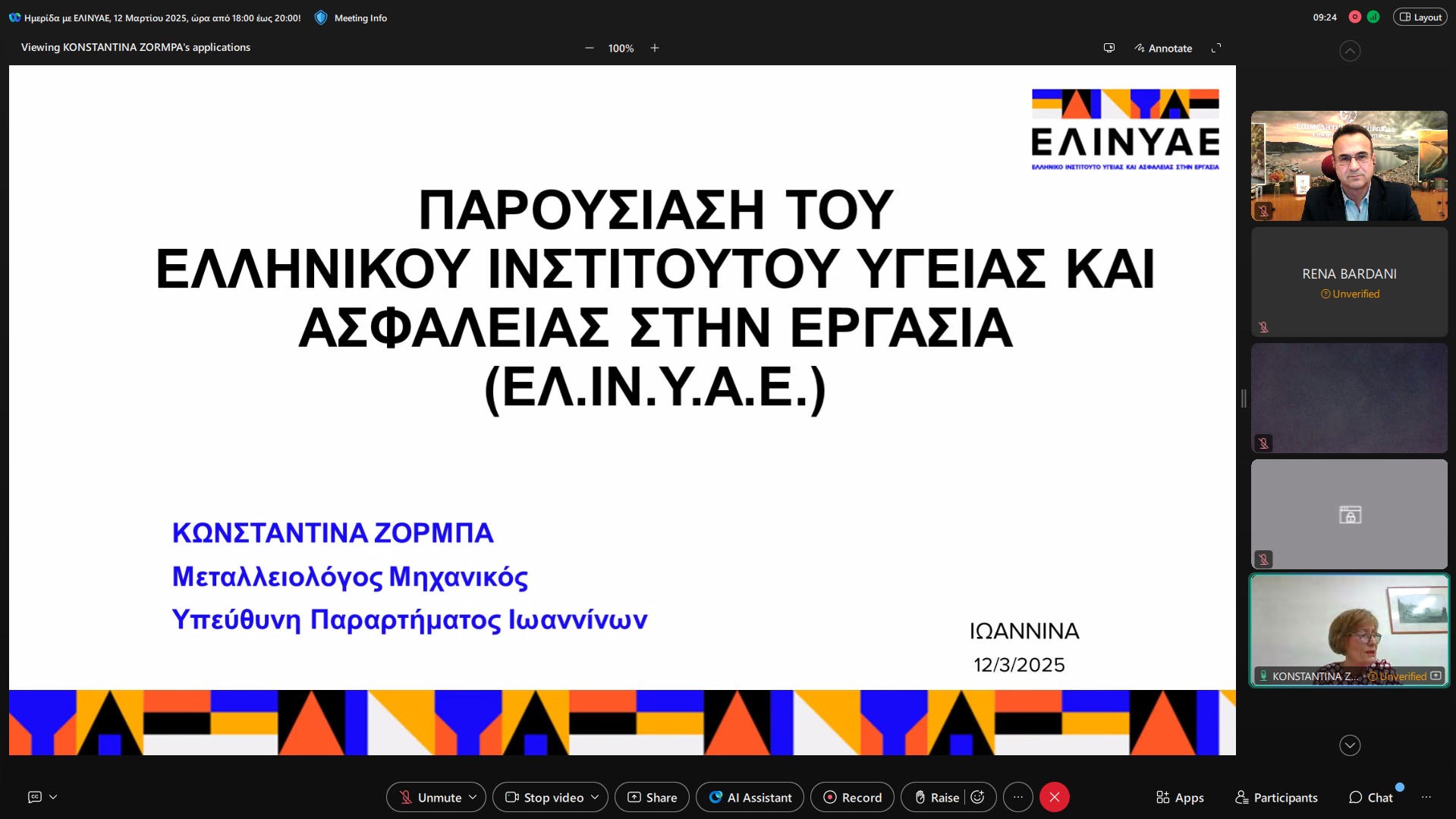
Task: Open the Annotate tool
Action: click(x=1163, y=48)
